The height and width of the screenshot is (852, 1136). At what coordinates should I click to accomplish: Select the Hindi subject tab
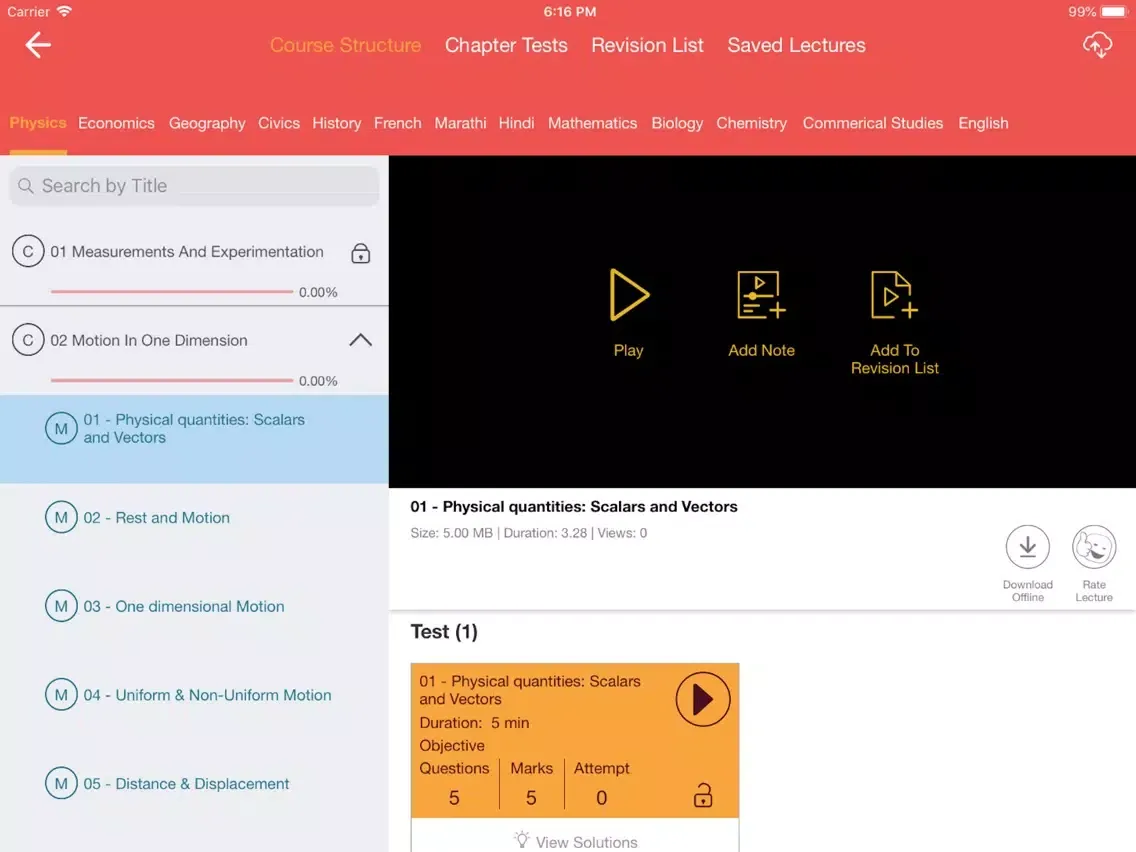pyautogui.click(x=516, y=123)
